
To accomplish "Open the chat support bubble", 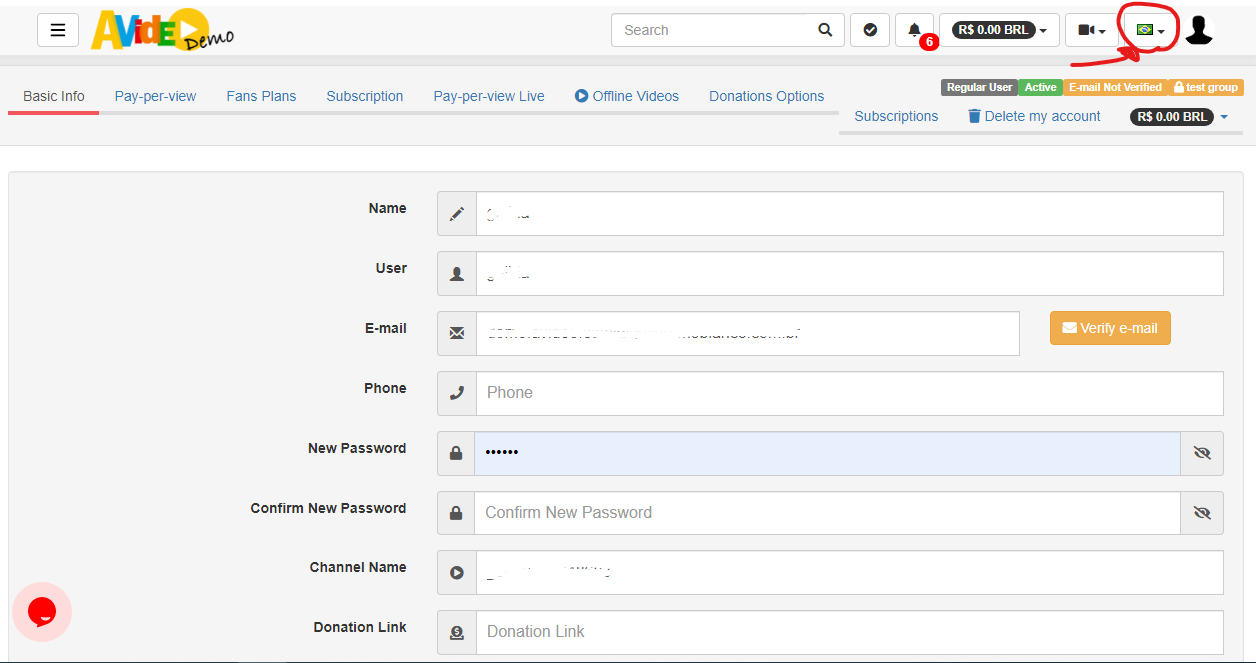I will click(x=42, y=611).
